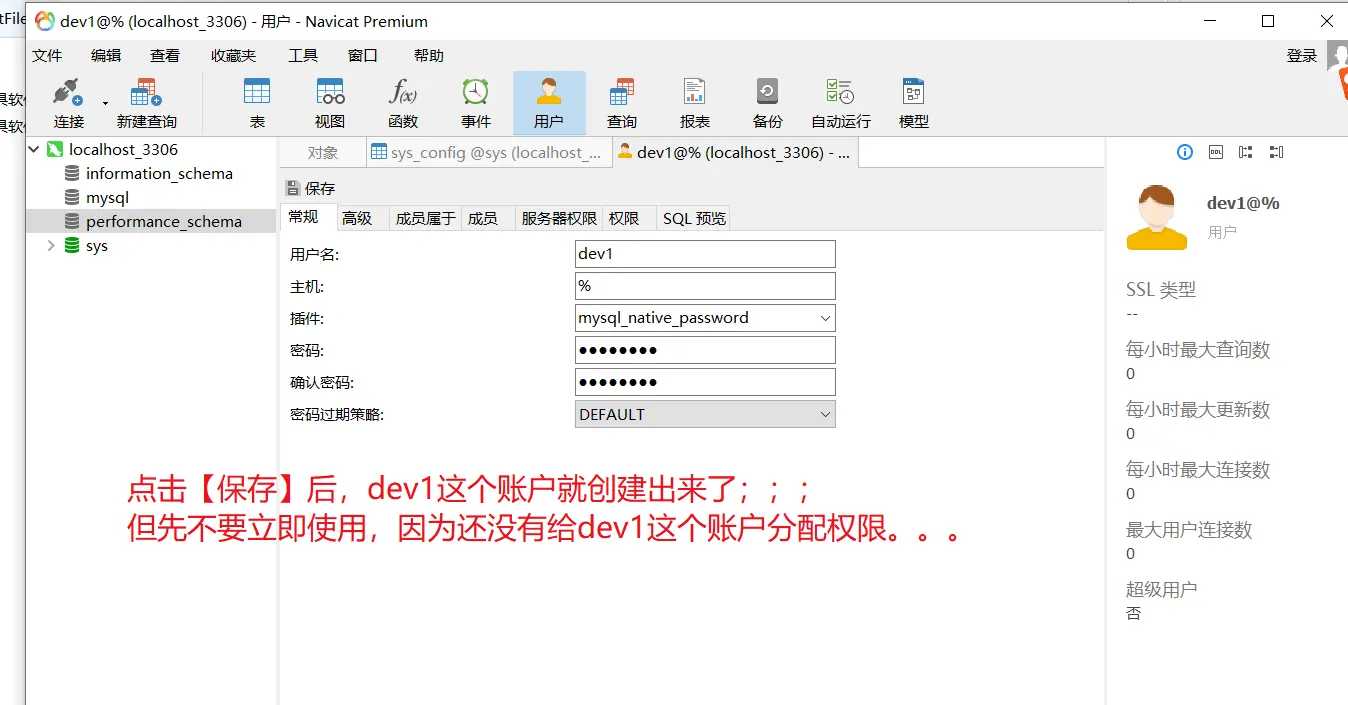This screenshot has width=1348, height=705.
Task: Open the View objects toolbar icon
Action: coord(330,103)
